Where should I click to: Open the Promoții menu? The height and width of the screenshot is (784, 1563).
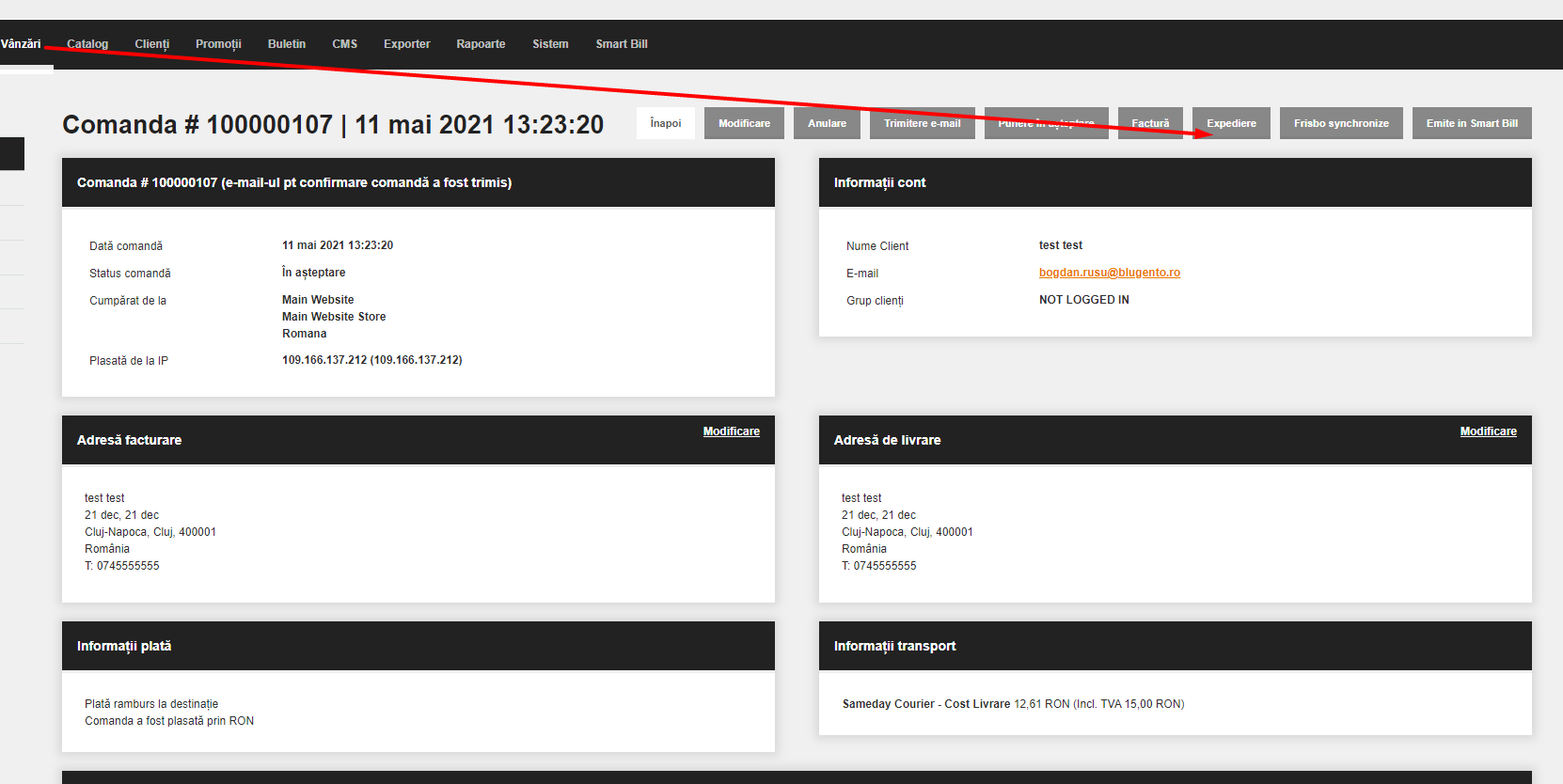(x=218, y=44)
